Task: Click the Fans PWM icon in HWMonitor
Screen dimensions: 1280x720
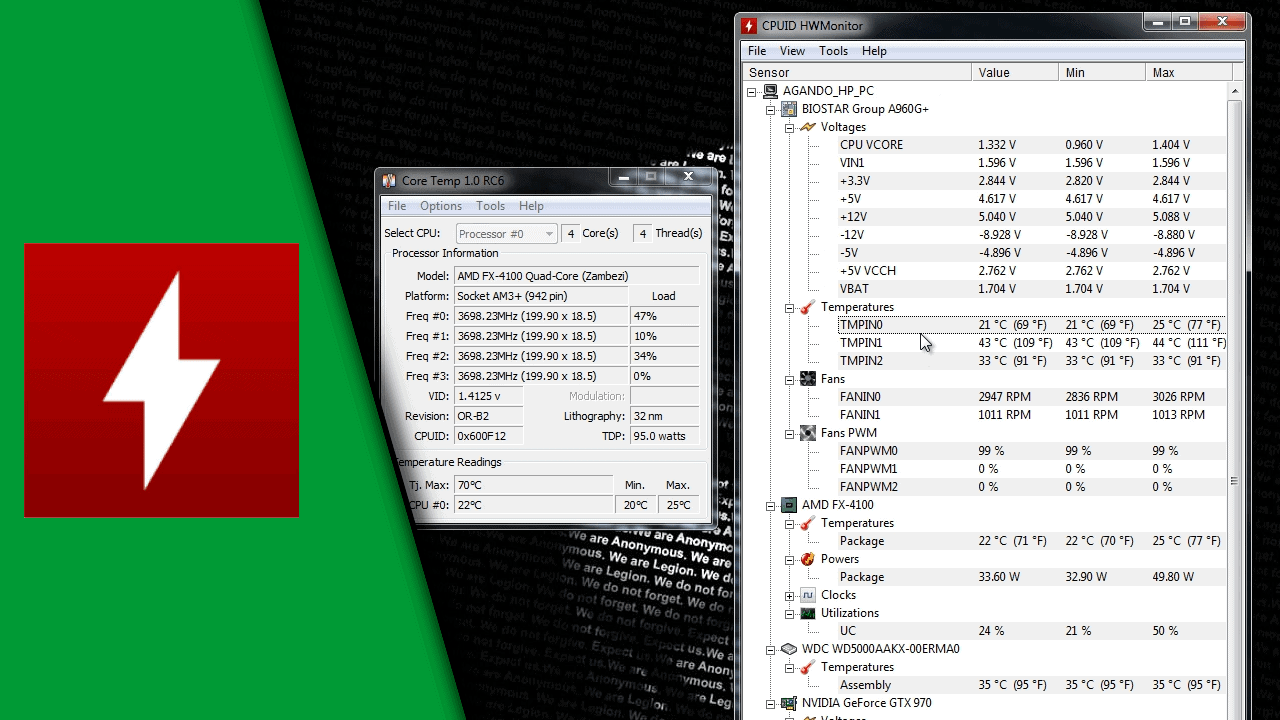Action: click(808, 433)
